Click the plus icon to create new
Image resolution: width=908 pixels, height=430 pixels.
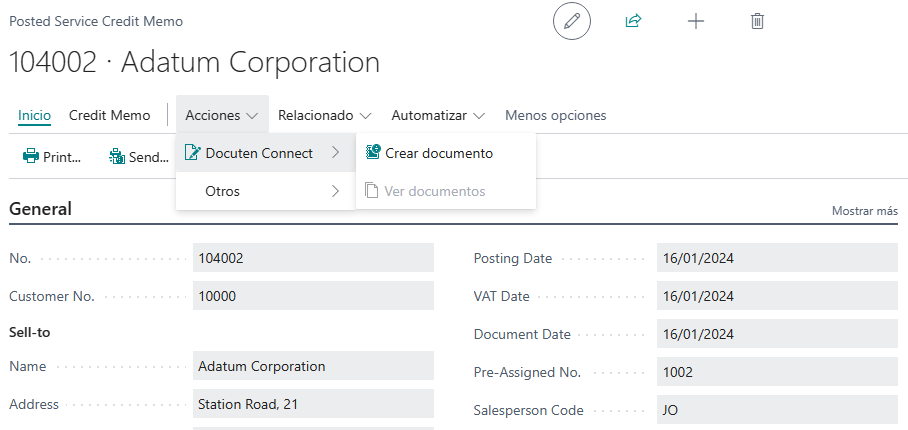click(x=696, y=21)
